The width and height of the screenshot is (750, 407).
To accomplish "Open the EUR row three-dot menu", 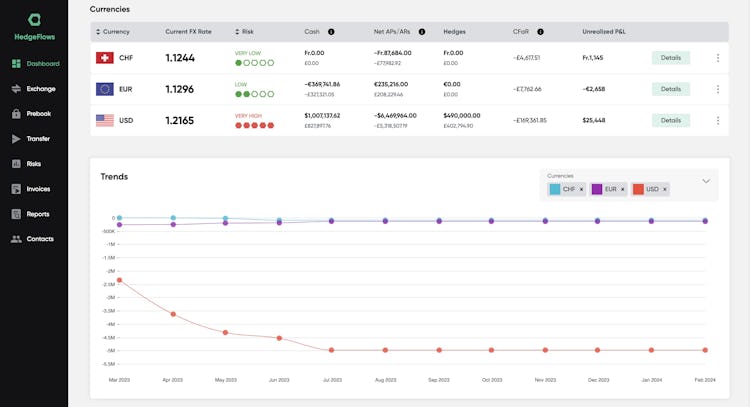I will pos(718,89).
